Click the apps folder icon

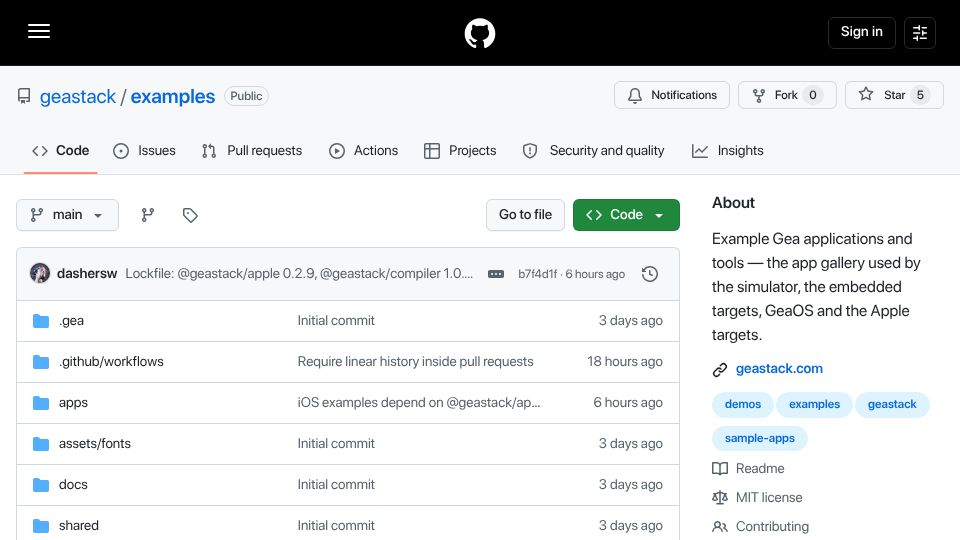[x=41, y=403]
